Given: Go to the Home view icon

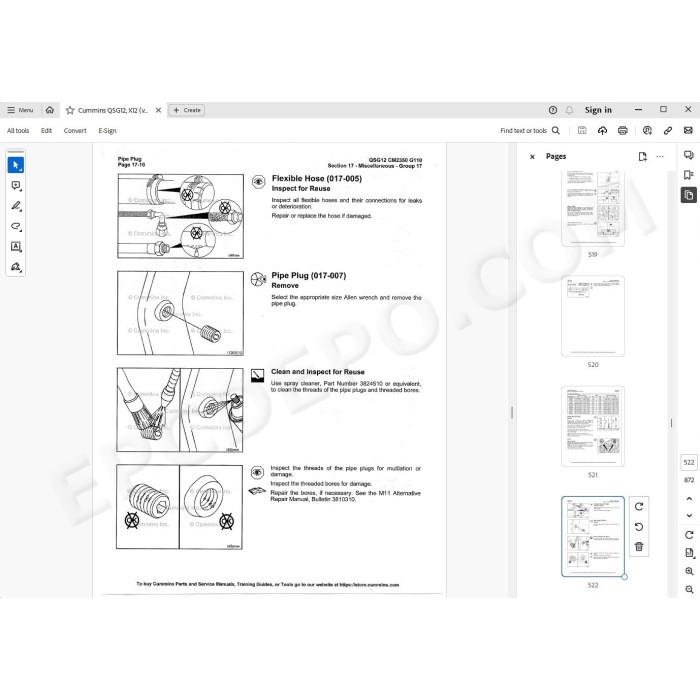Looking at the screenshot, I should click(x=50, y=110).
